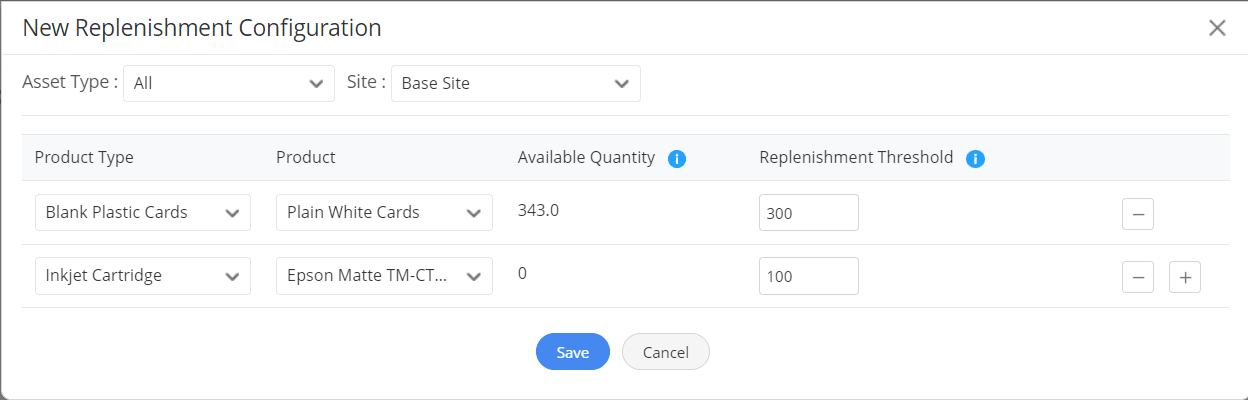Image resolution: width=1248 pixels, height=400 pixels.
Task: Remove the Inkjet Cartridge row
Action: tap(1138, 277)
